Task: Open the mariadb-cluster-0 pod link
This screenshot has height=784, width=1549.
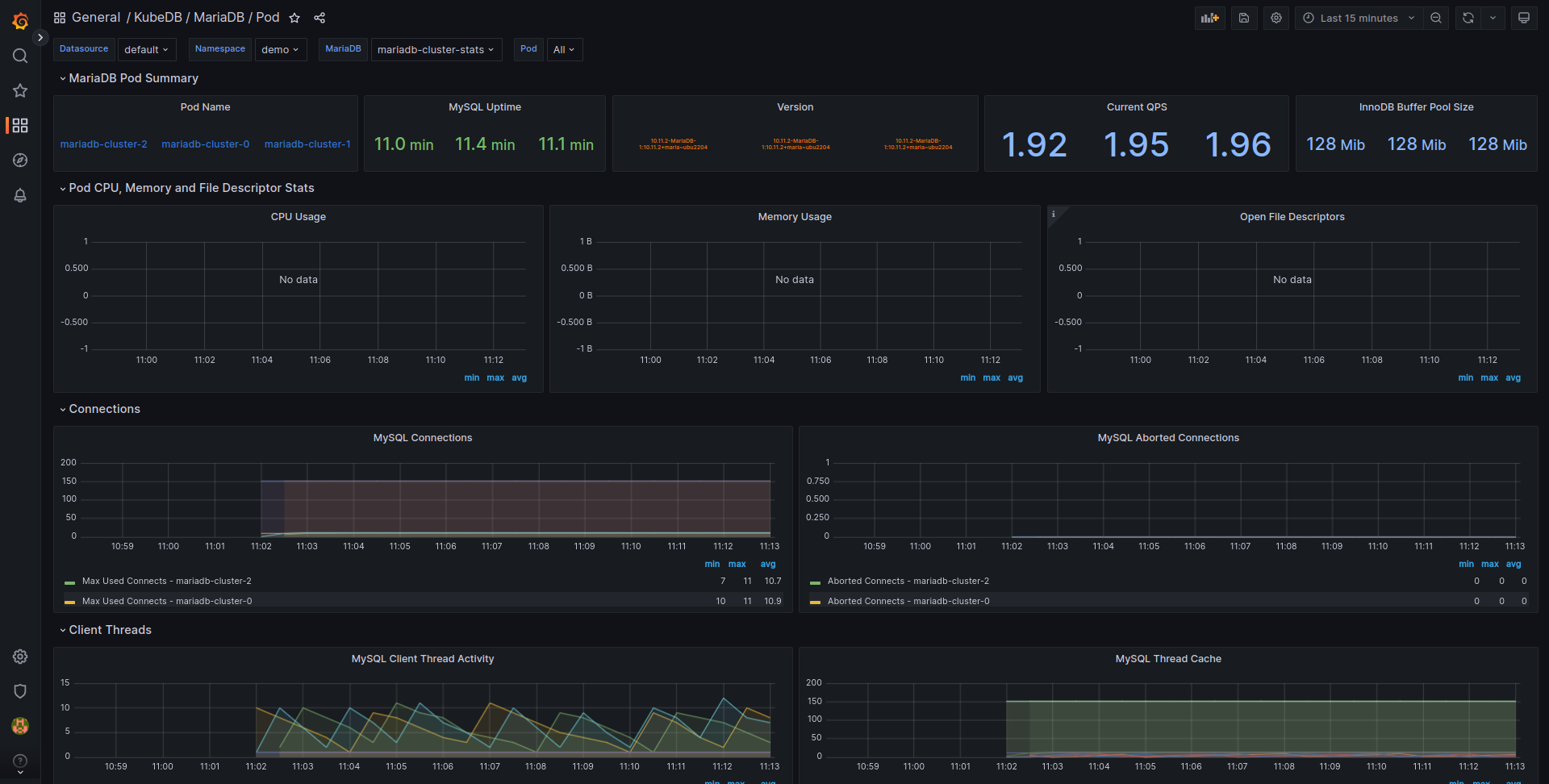Action: coord(205,144)
